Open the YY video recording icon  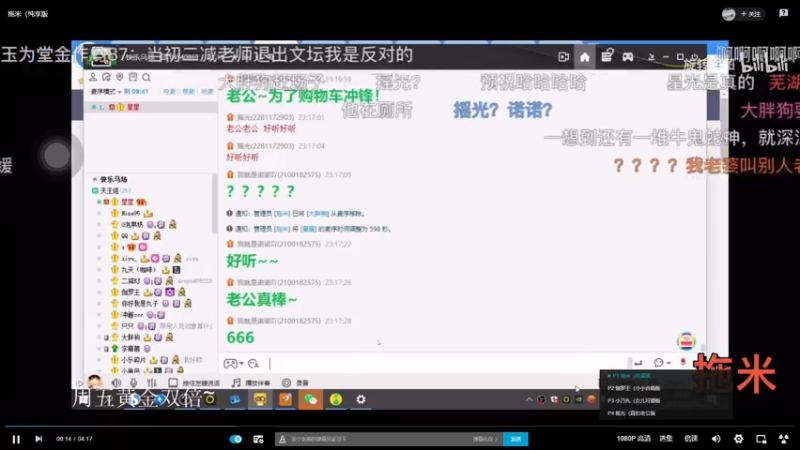(x=563, y=57)
